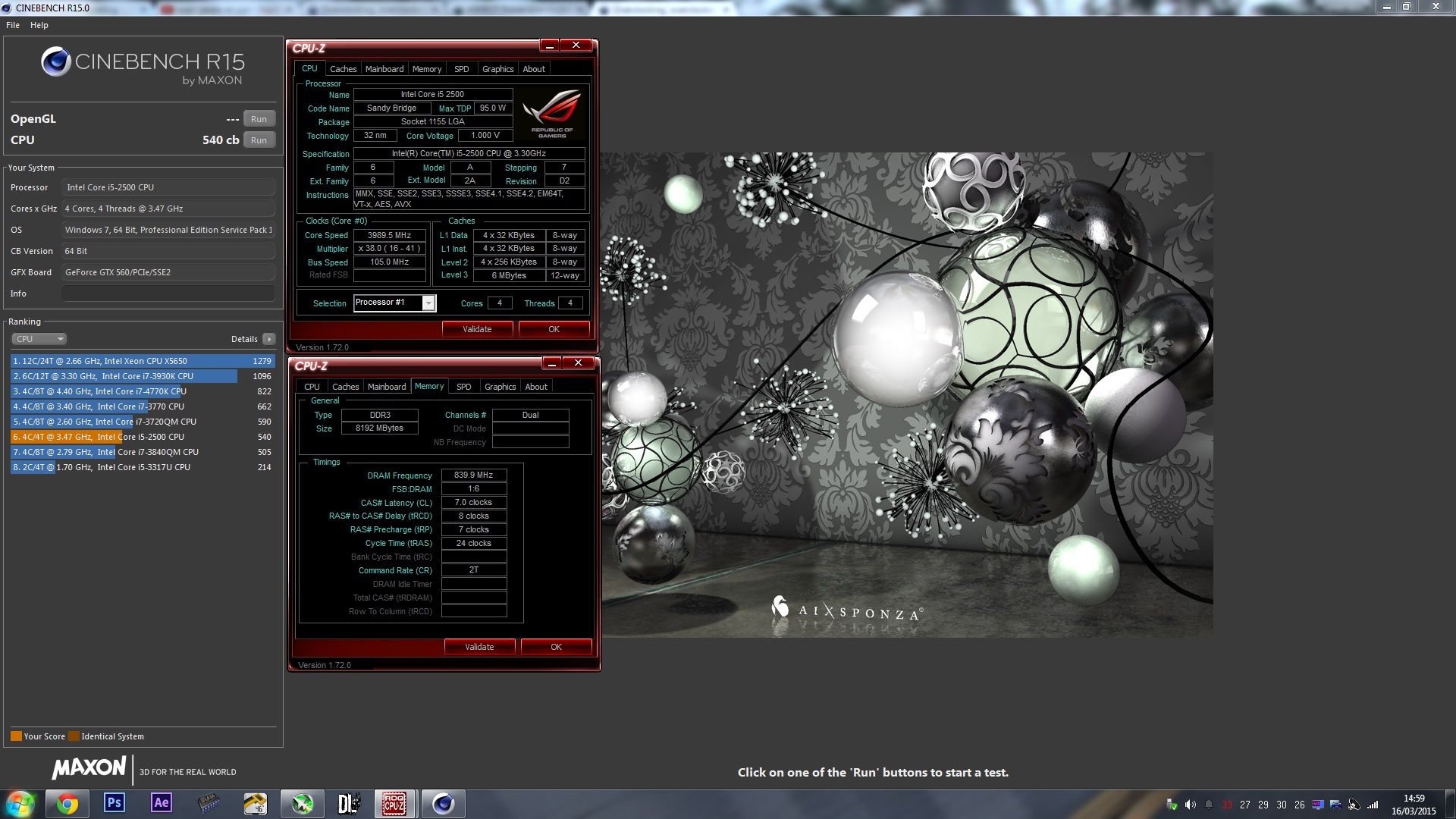Open Memory tab in top CPU-Z window
Image resolution: width=1456 pixels, height=819 pixels.
(427, 69)
